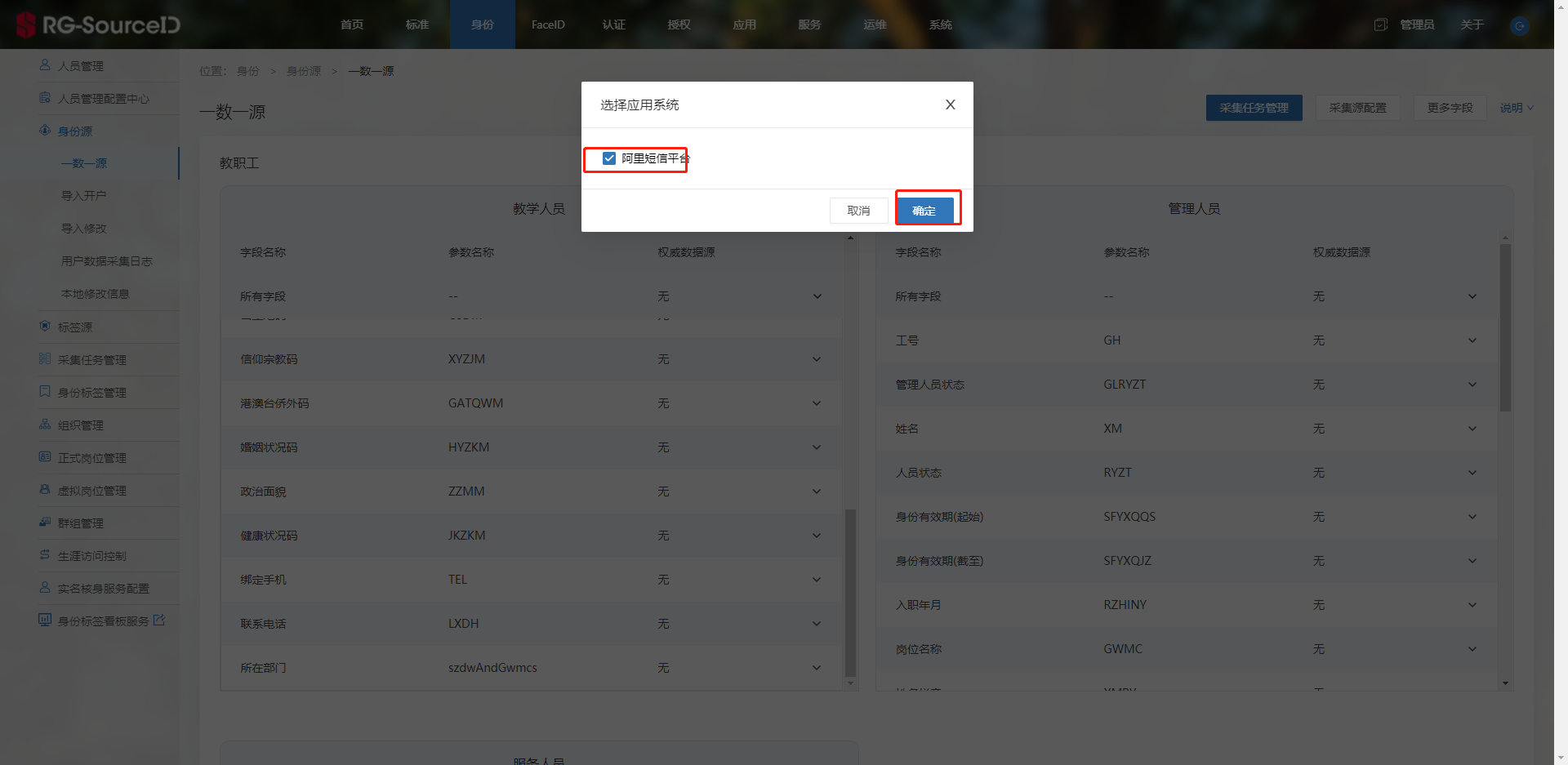1568x765 pixels.
Task: Open dropdown for 婚姻状况码 row
Action: 817,447
